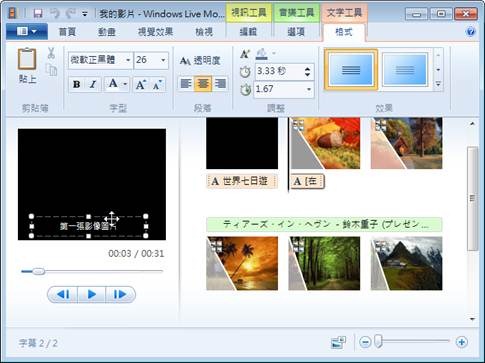
Task: Select the cabin in woods clip thumbnail
Action: [x=406, y=143]
